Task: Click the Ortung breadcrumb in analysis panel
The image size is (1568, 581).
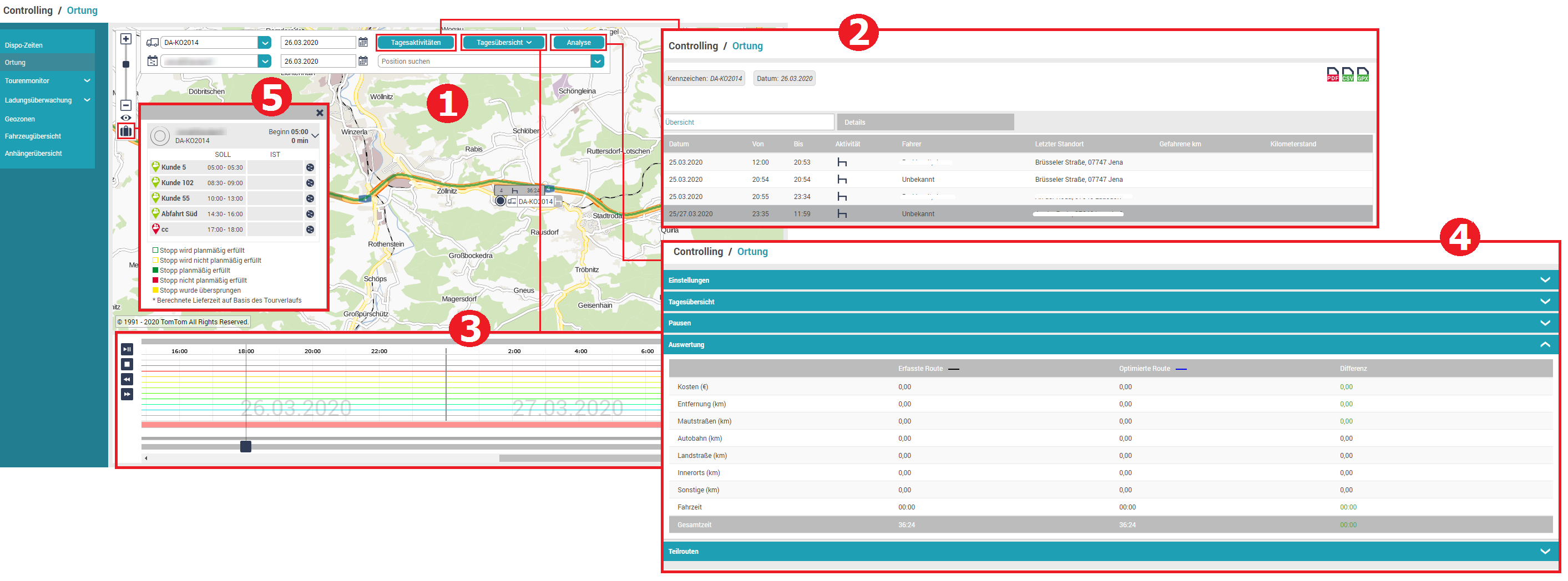Action: 752,252
